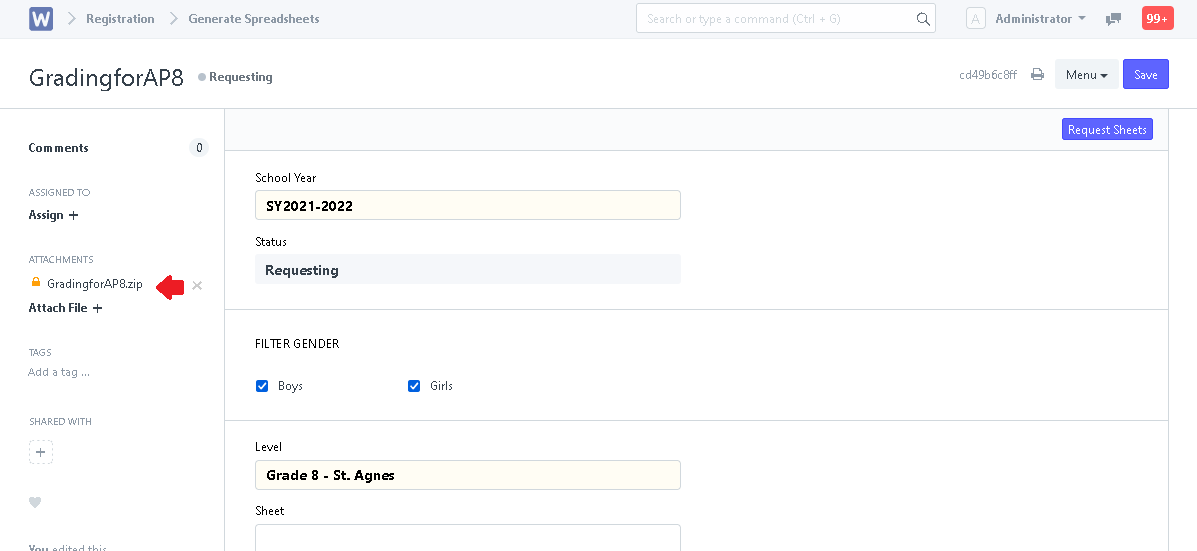This screenshot has height=551, width=1197.
Task: Click the Status field showing Requesting
Action: tap(468, 269)
